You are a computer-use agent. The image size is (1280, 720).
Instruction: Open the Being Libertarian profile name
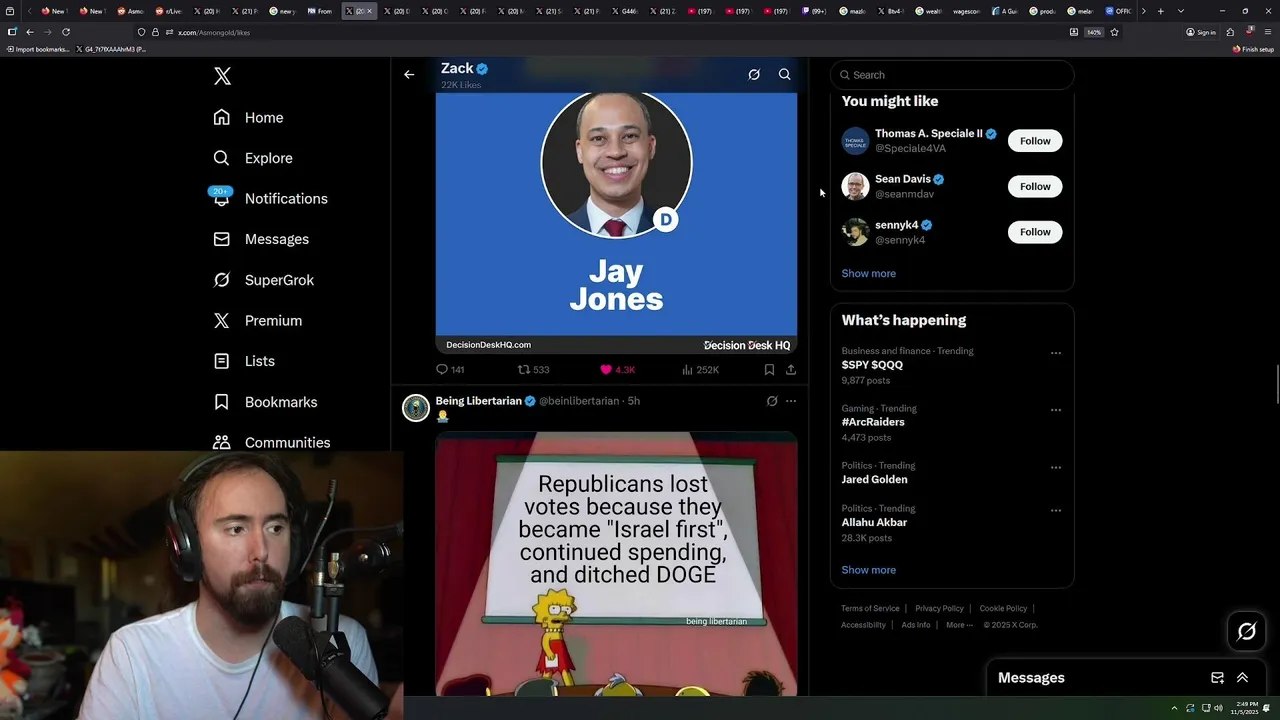[478, 401]
